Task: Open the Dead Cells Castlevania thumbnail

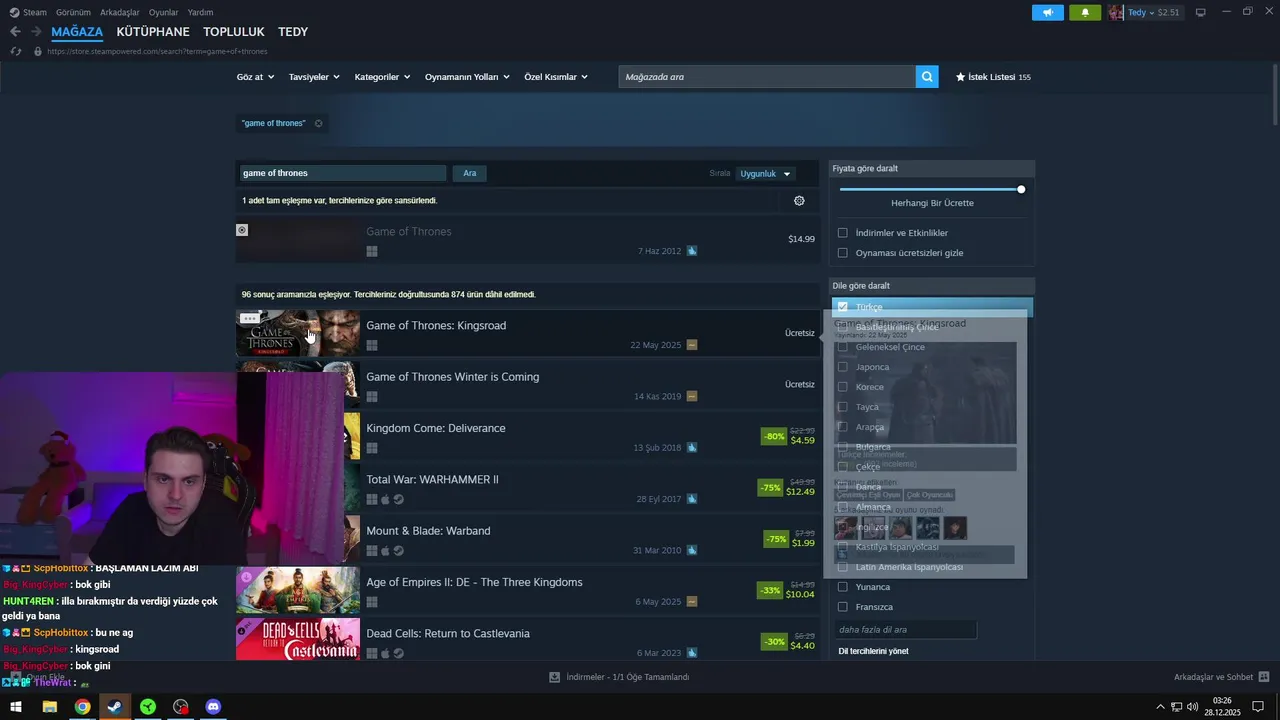Action: (298, 640)
